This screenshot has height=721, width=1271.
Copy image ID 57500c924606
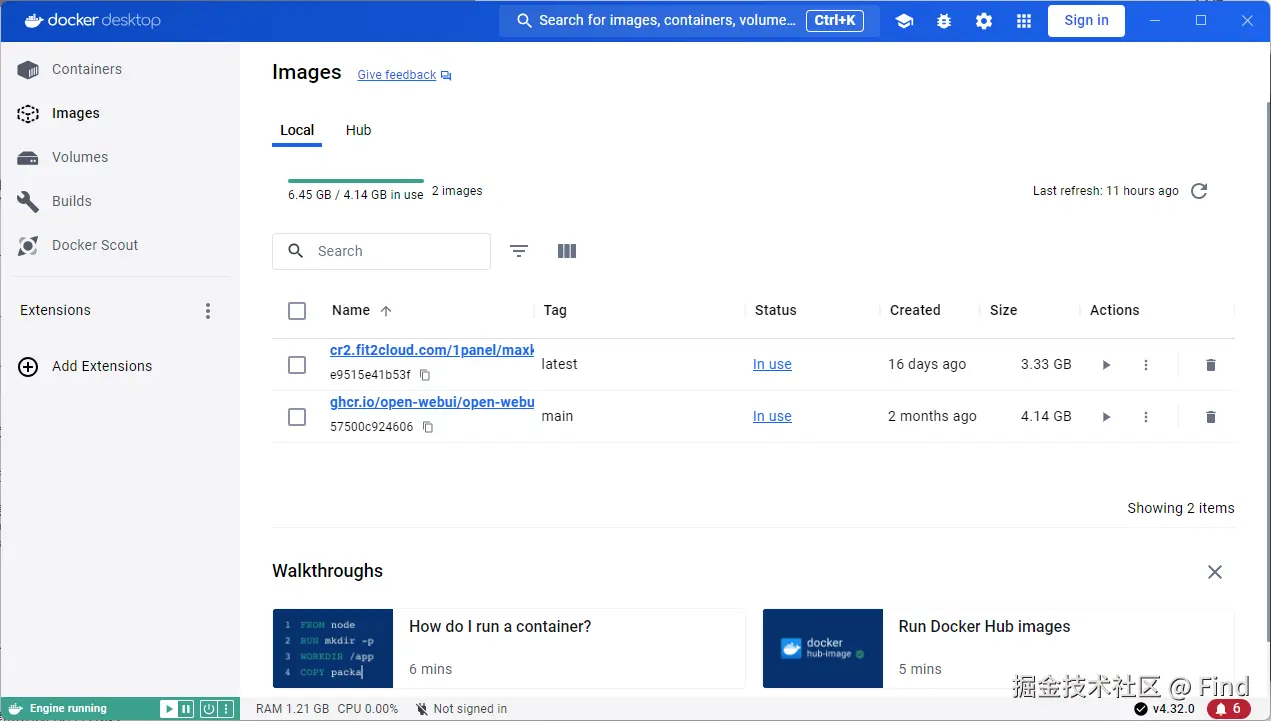[x=428, y=427]
